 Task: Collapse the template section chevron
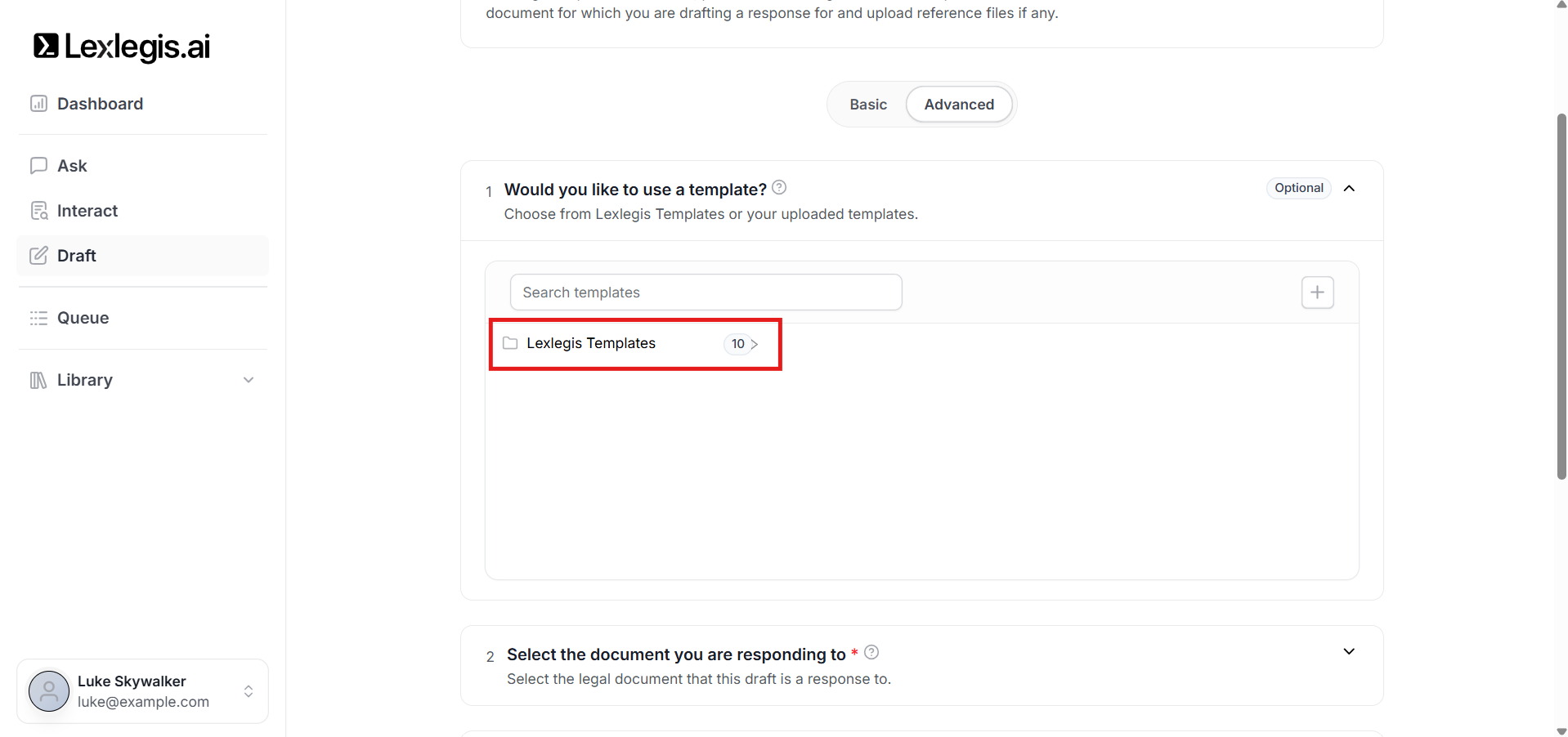(1349, 189)
